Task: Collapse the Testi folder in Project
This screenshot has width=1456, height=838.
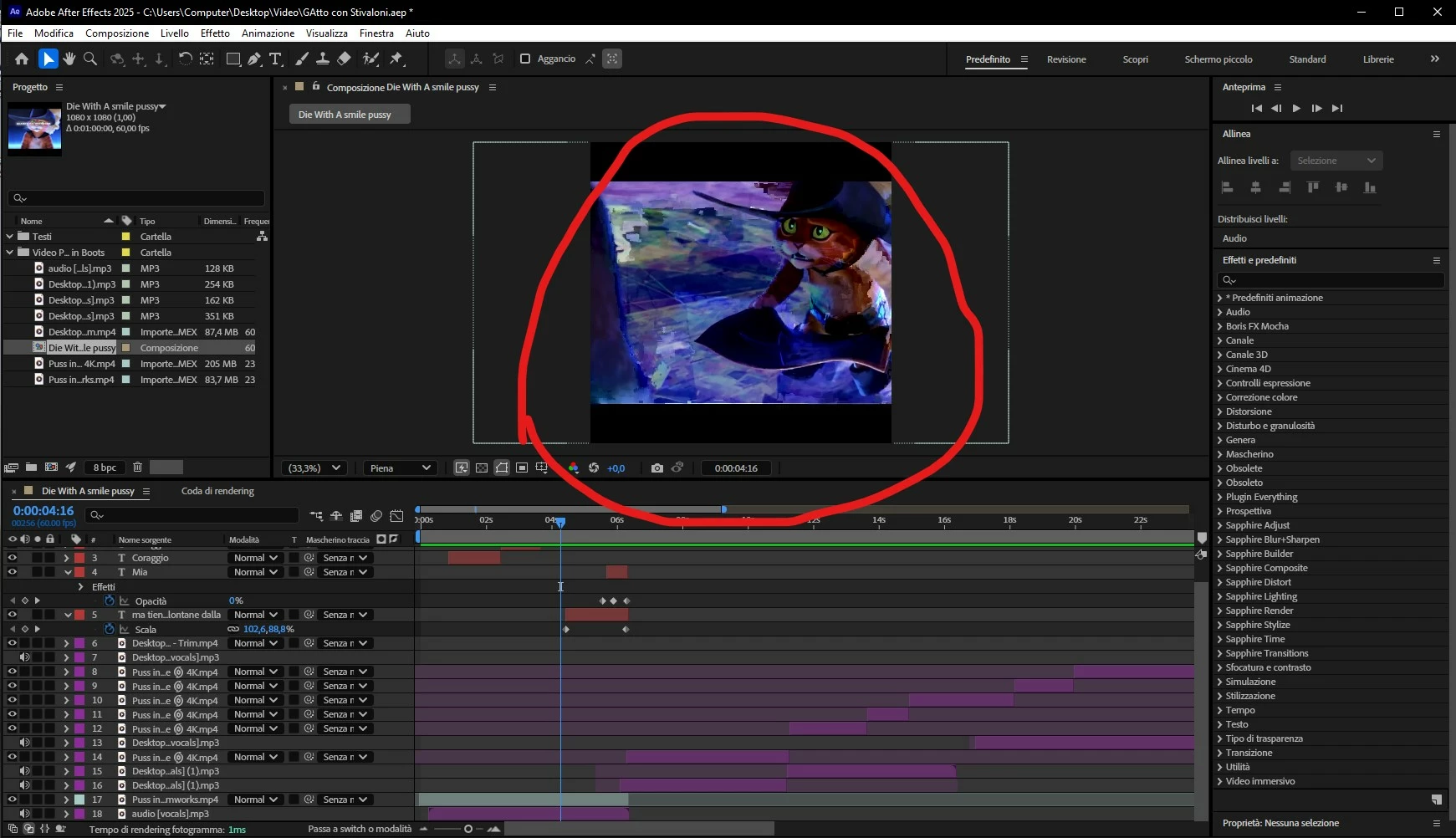Action: pos(10,237)
